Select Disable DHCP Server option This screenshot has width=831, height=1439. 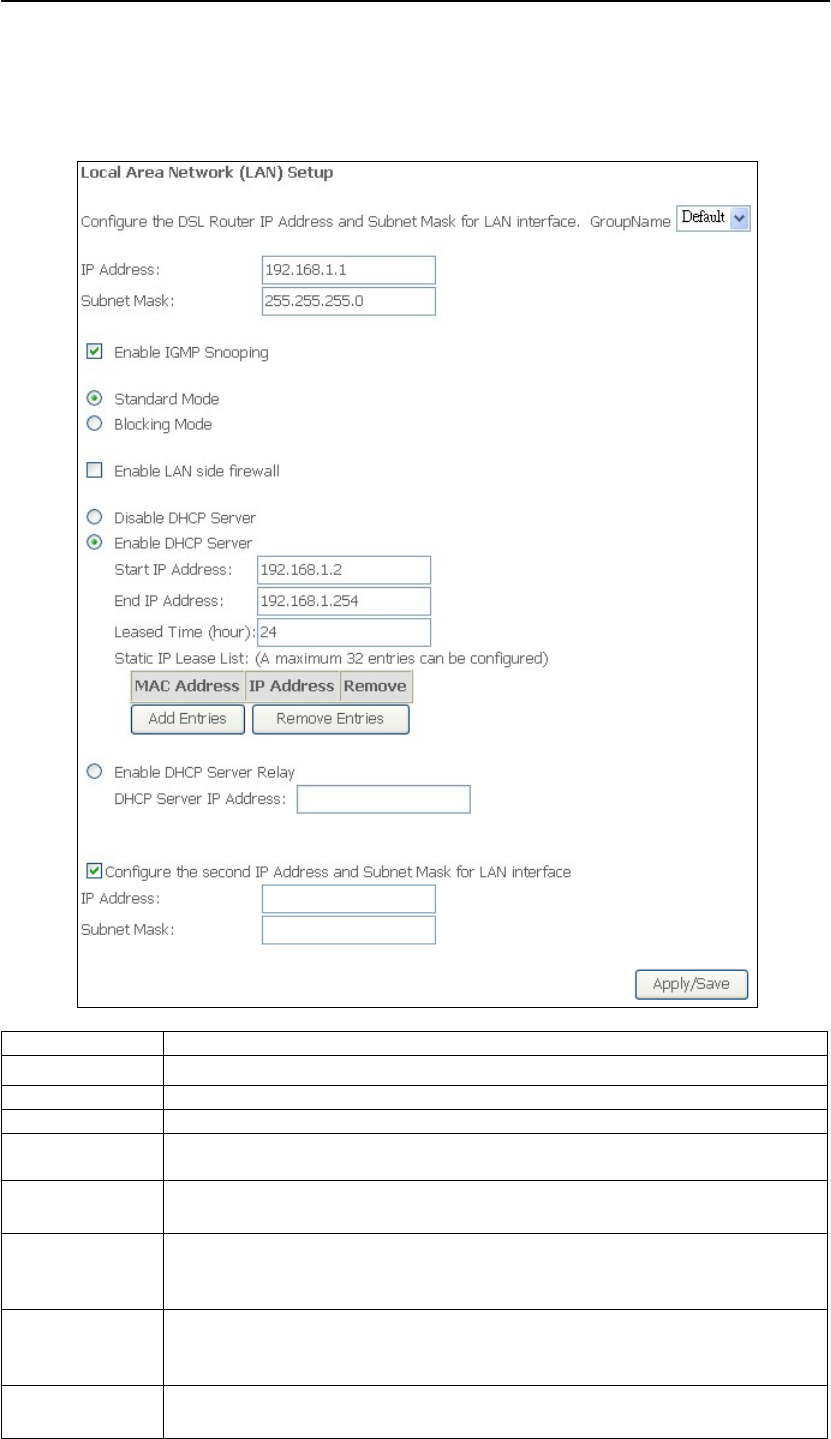94,517
